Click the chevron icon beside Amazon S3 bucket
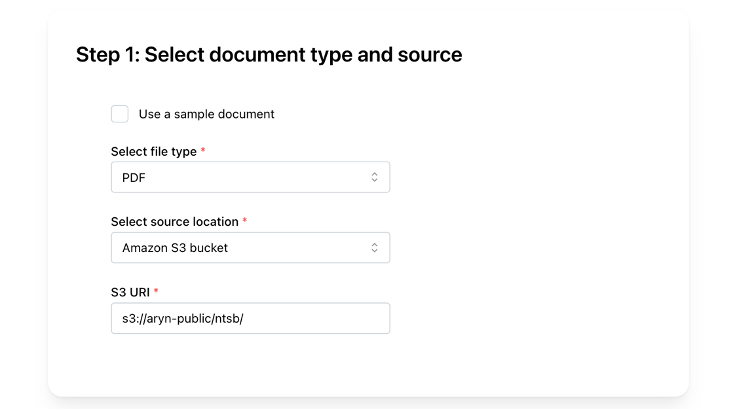This screenshot has width=738, height=410. [x=374, y=248]
